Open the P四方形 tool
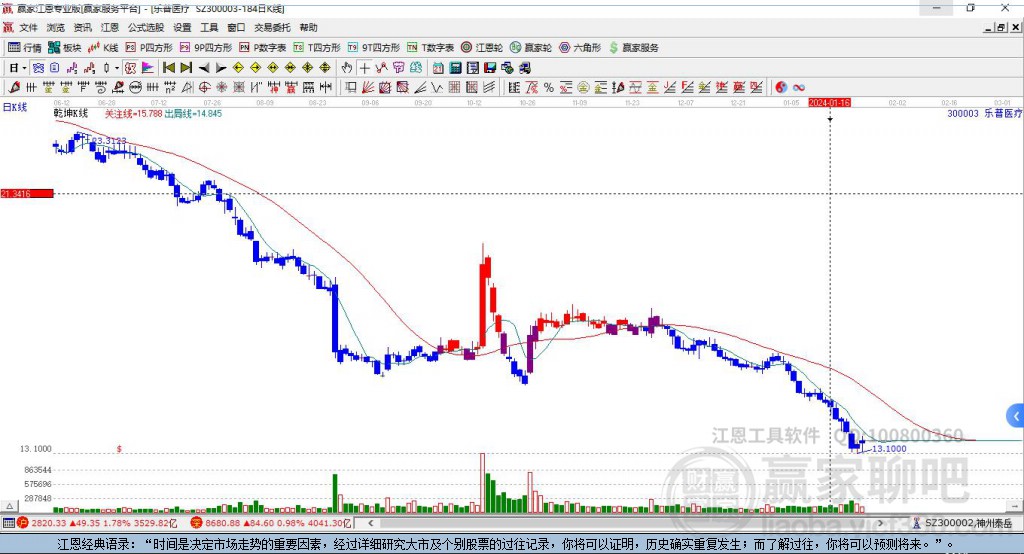Viewport: 1024px width, 554px height. (149, 48)
